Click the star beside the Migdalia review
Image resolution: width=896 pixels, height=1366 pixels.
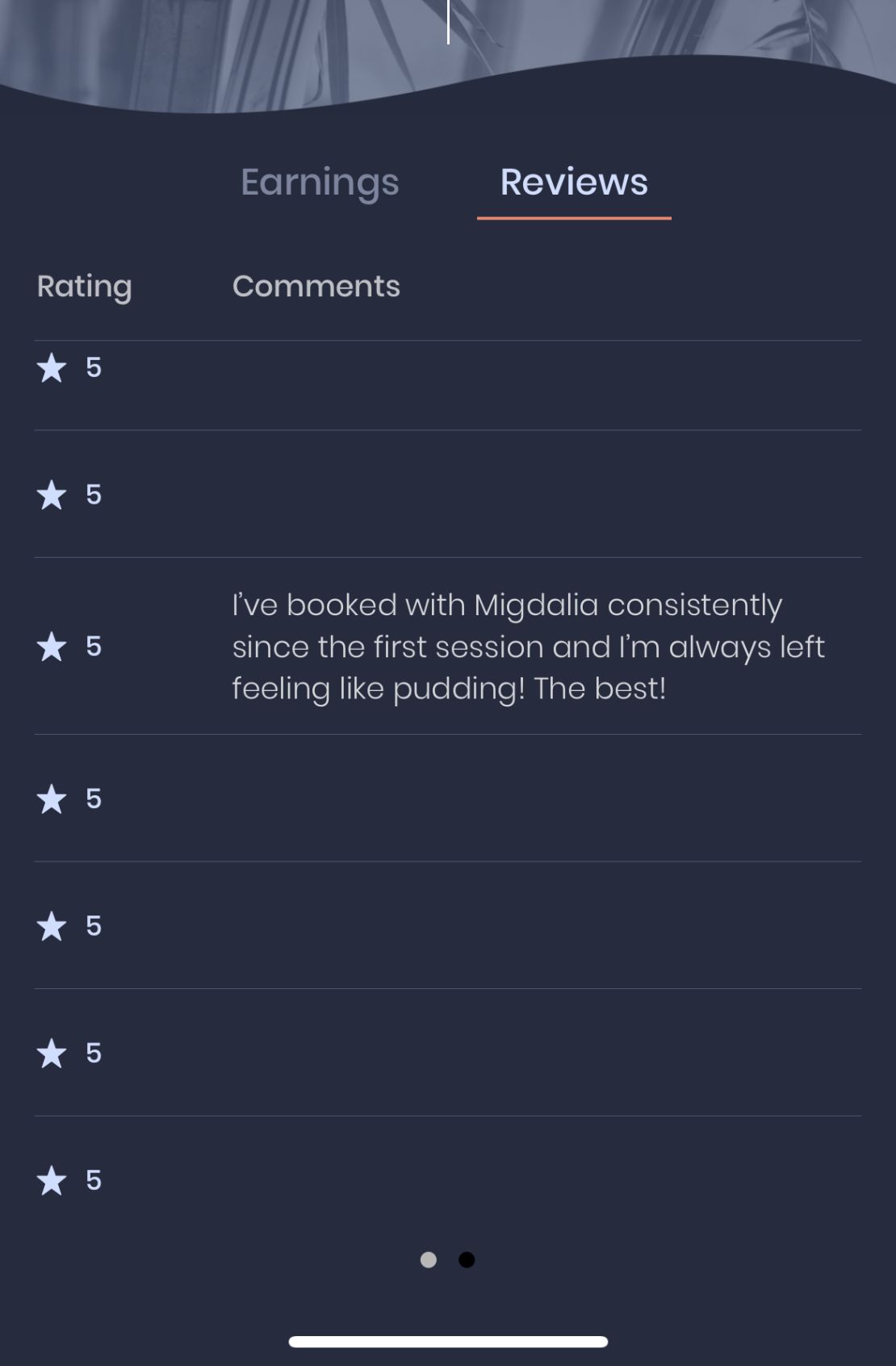point(52,647)
